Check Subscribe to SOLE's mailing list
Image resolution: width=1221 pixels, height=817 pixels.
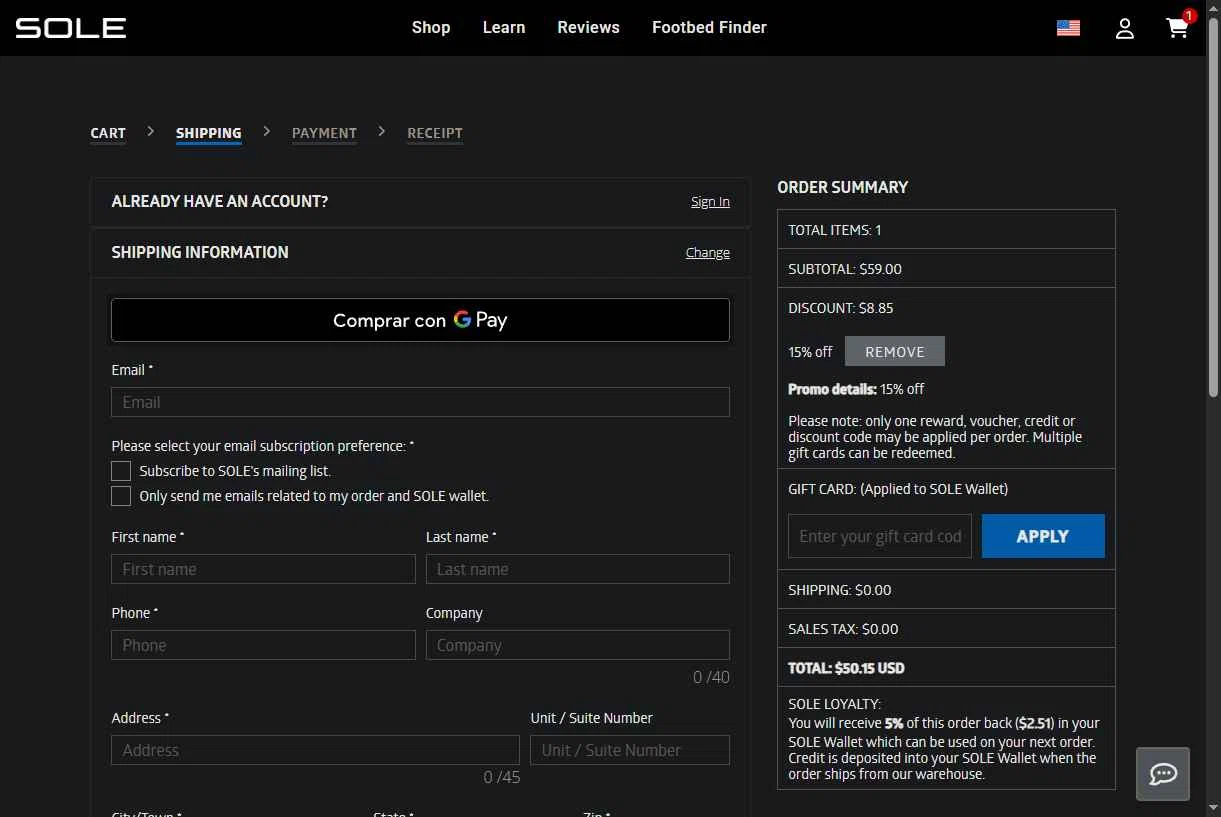point(121,471)
